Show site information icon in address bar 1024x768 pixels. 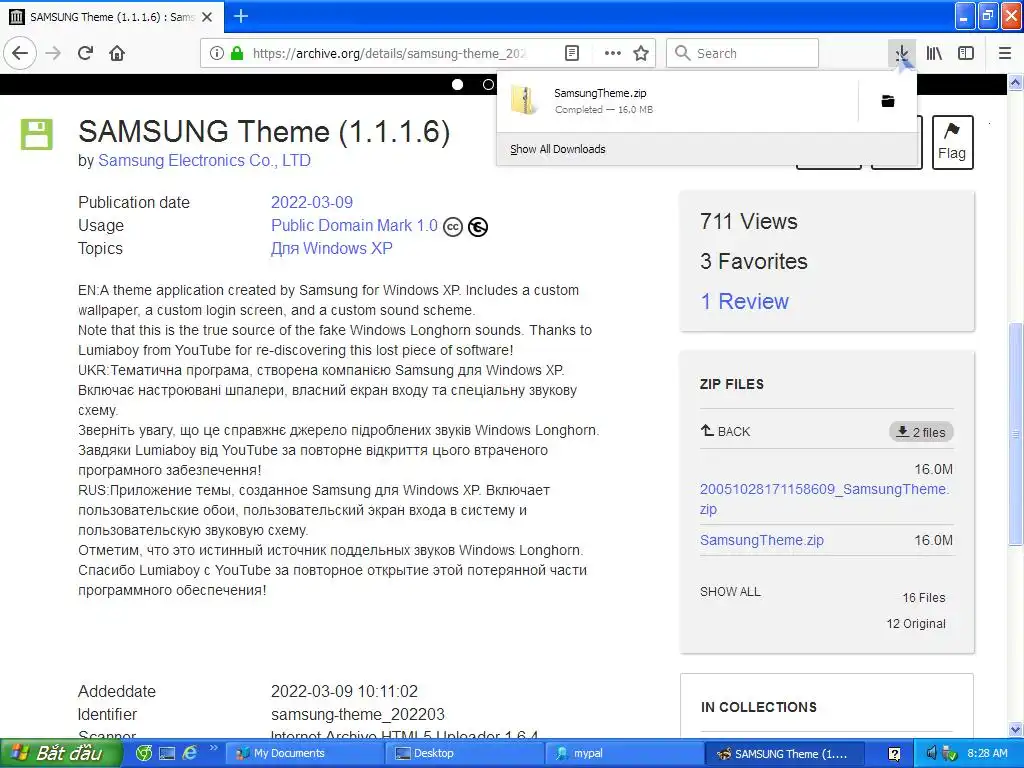coord(216,53)
